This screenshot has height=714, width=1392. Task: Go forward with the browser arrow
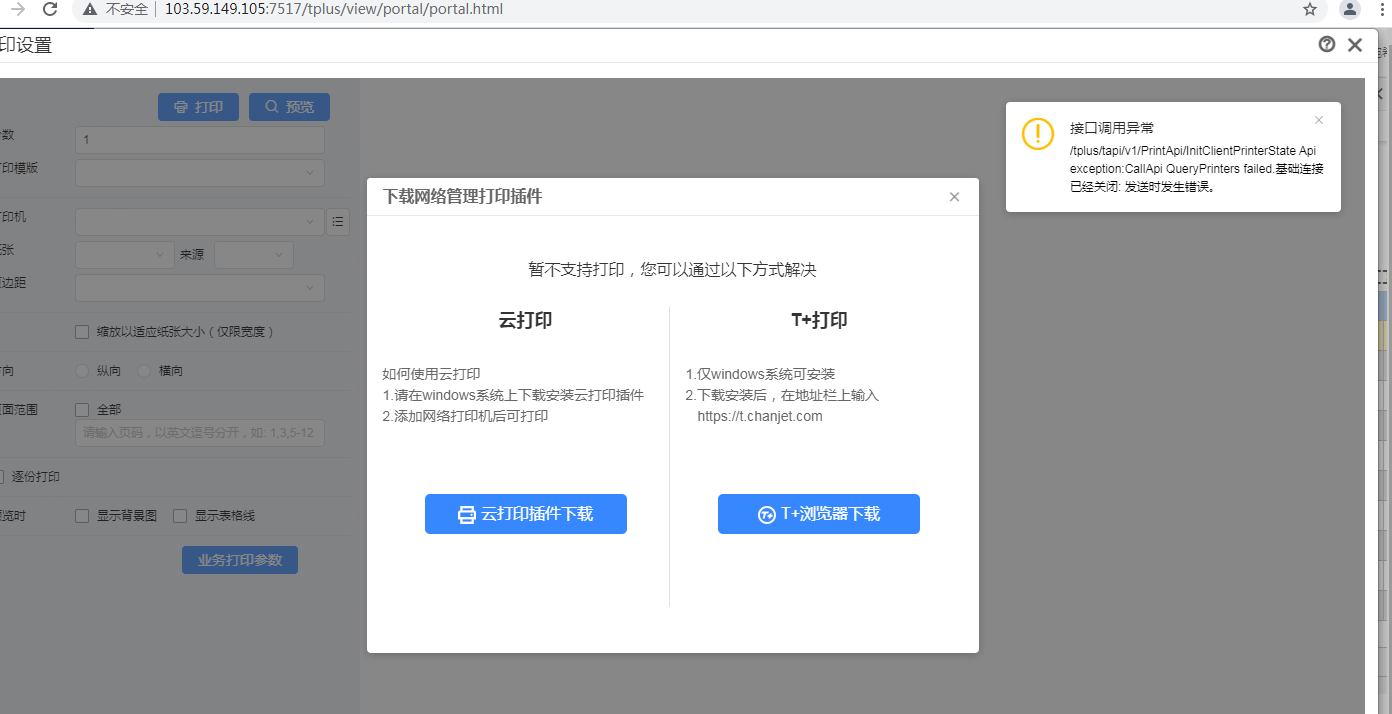pyautogui.click(x=16, y=10)
